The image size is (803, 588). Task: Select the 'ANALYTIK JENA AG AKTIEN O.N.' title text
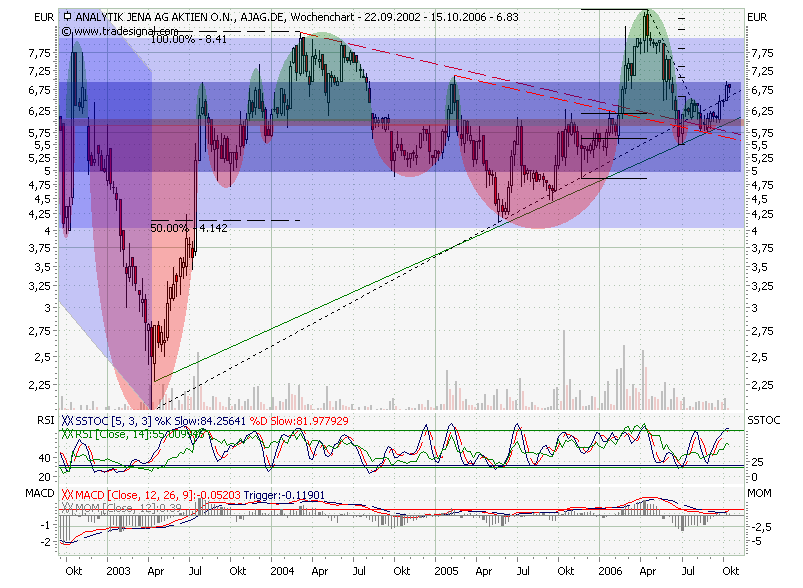coord(155,17)
